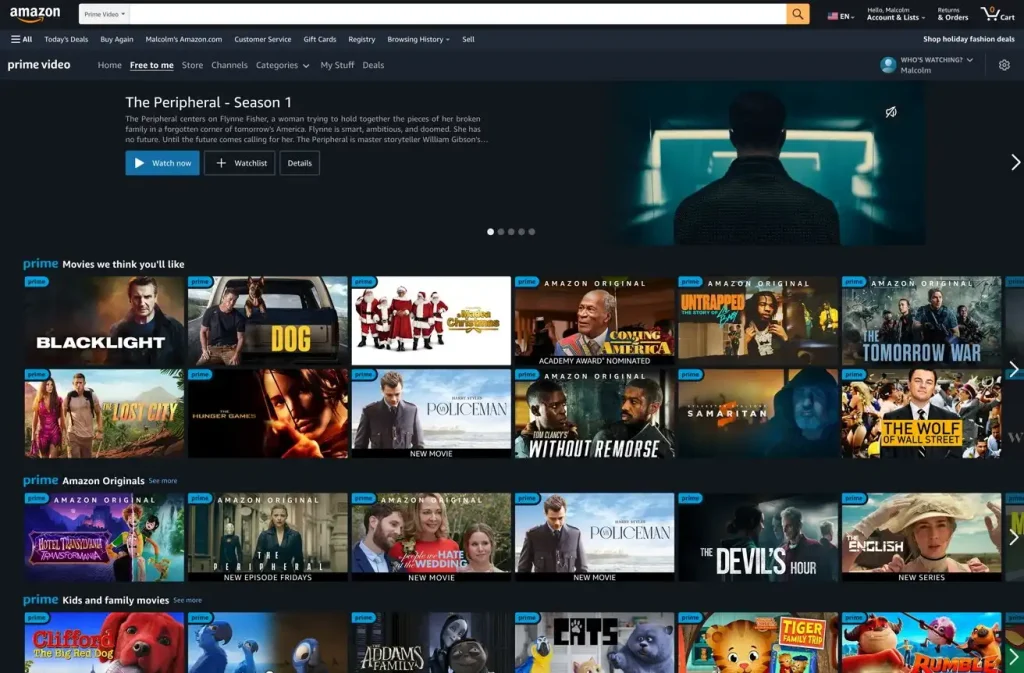Screen dimensions: 1024x673
Task: Click the Registry link
Action: [x=362, y=39]
